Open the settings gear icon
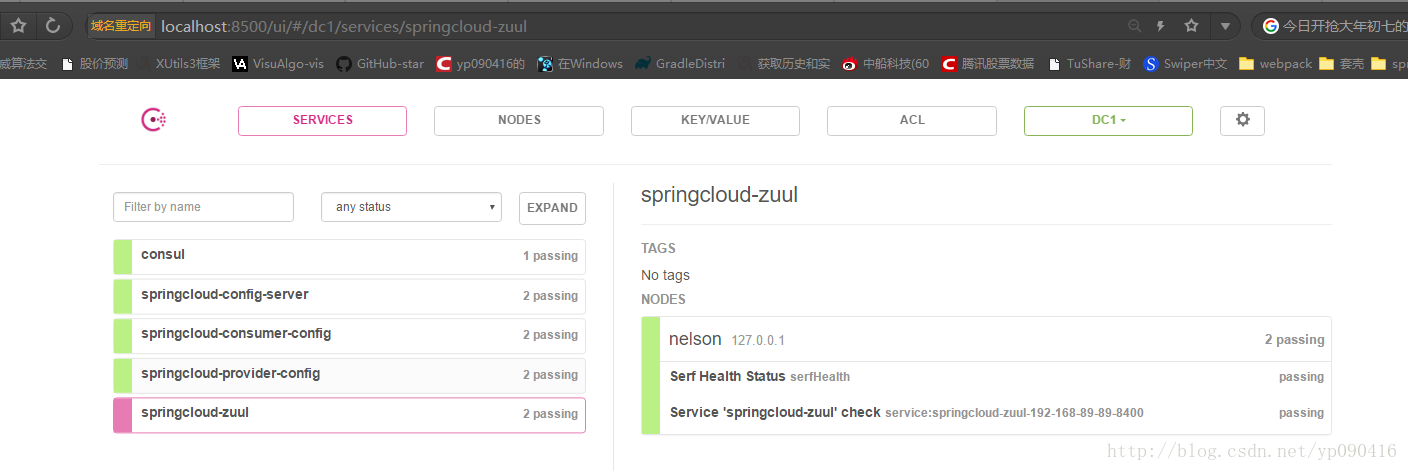Viewport: 1408px width, 471px height. pos(1242,120)
